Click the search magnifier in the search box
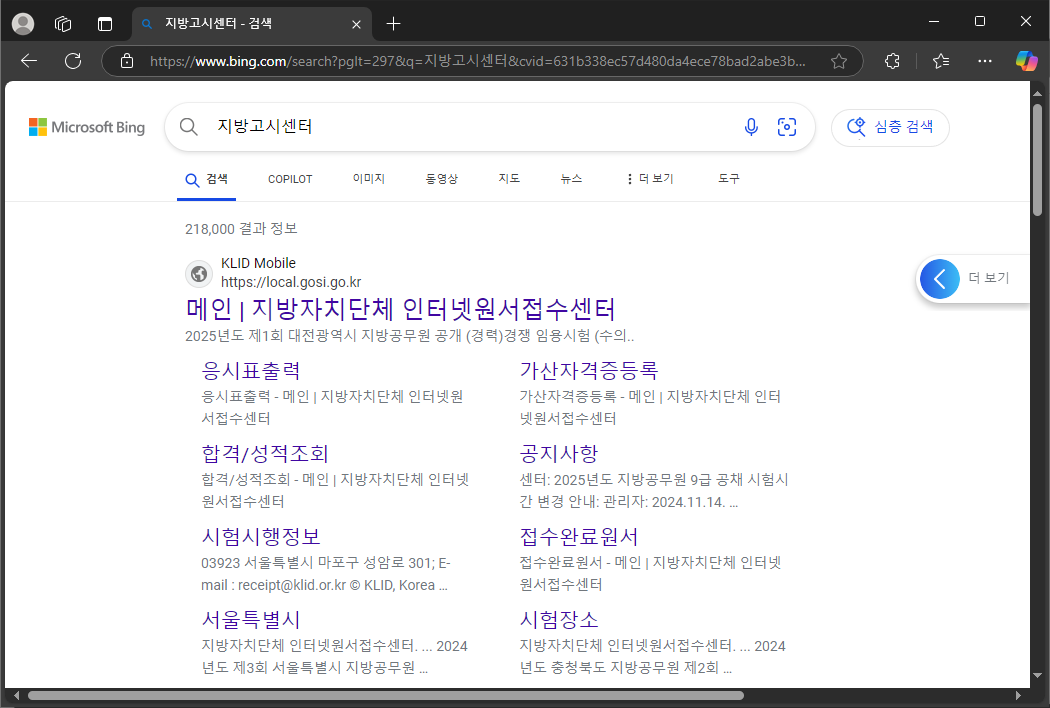The height and width of the screenshot is (708, 1050). [x=189, y=127]
